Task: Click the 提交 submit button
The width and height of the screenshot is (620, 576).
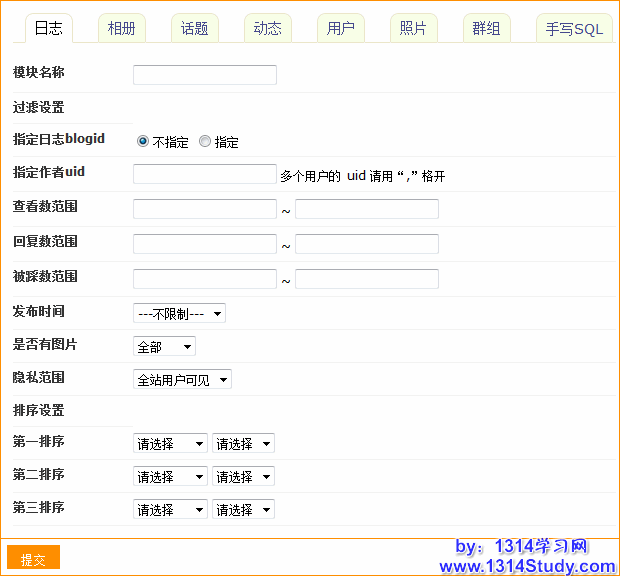Action: tap(33, 559)
